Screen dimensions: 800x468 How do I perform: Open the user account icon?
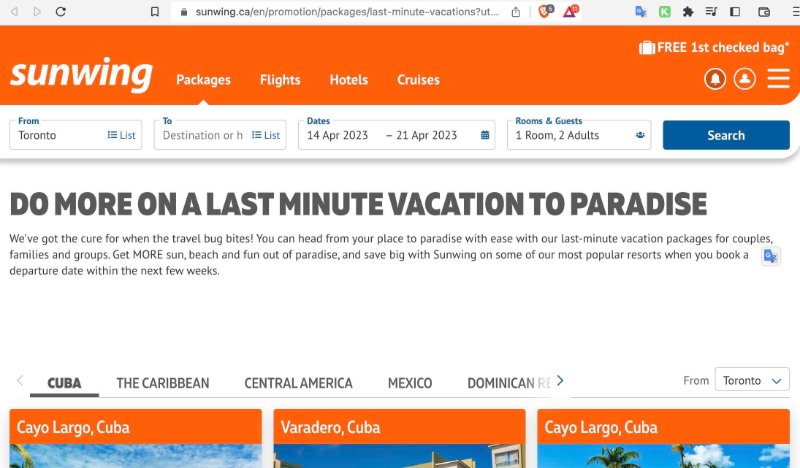pos(744,79)
